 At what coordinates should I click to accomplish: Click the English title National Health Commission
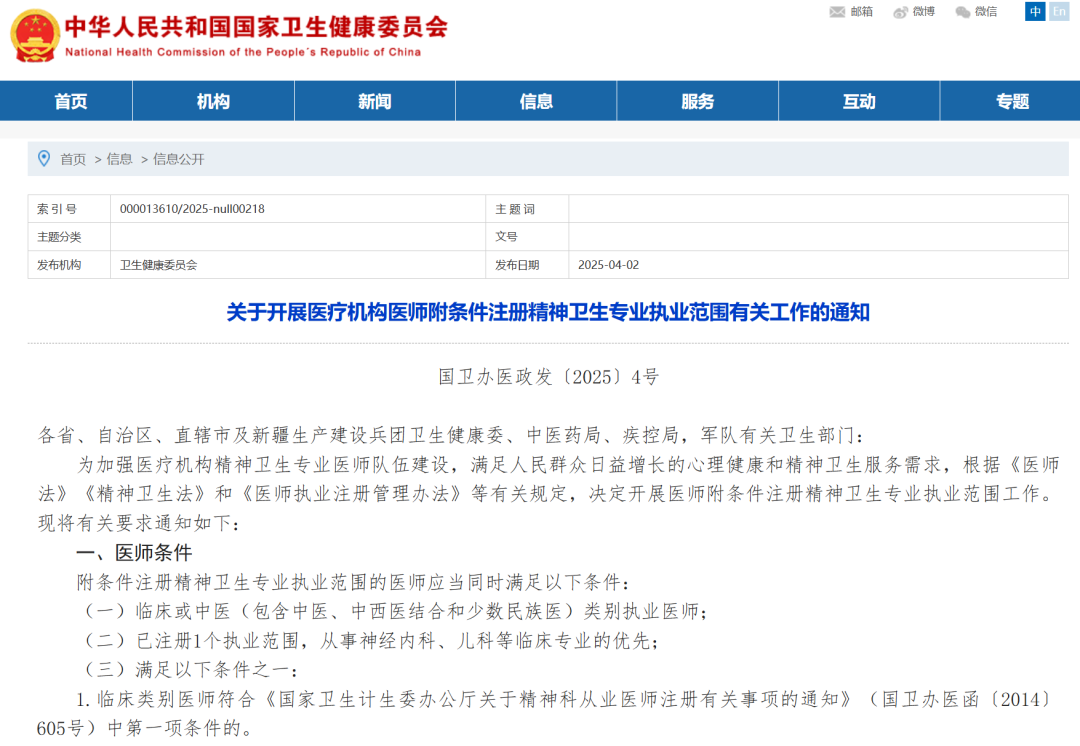coord(242,52)
